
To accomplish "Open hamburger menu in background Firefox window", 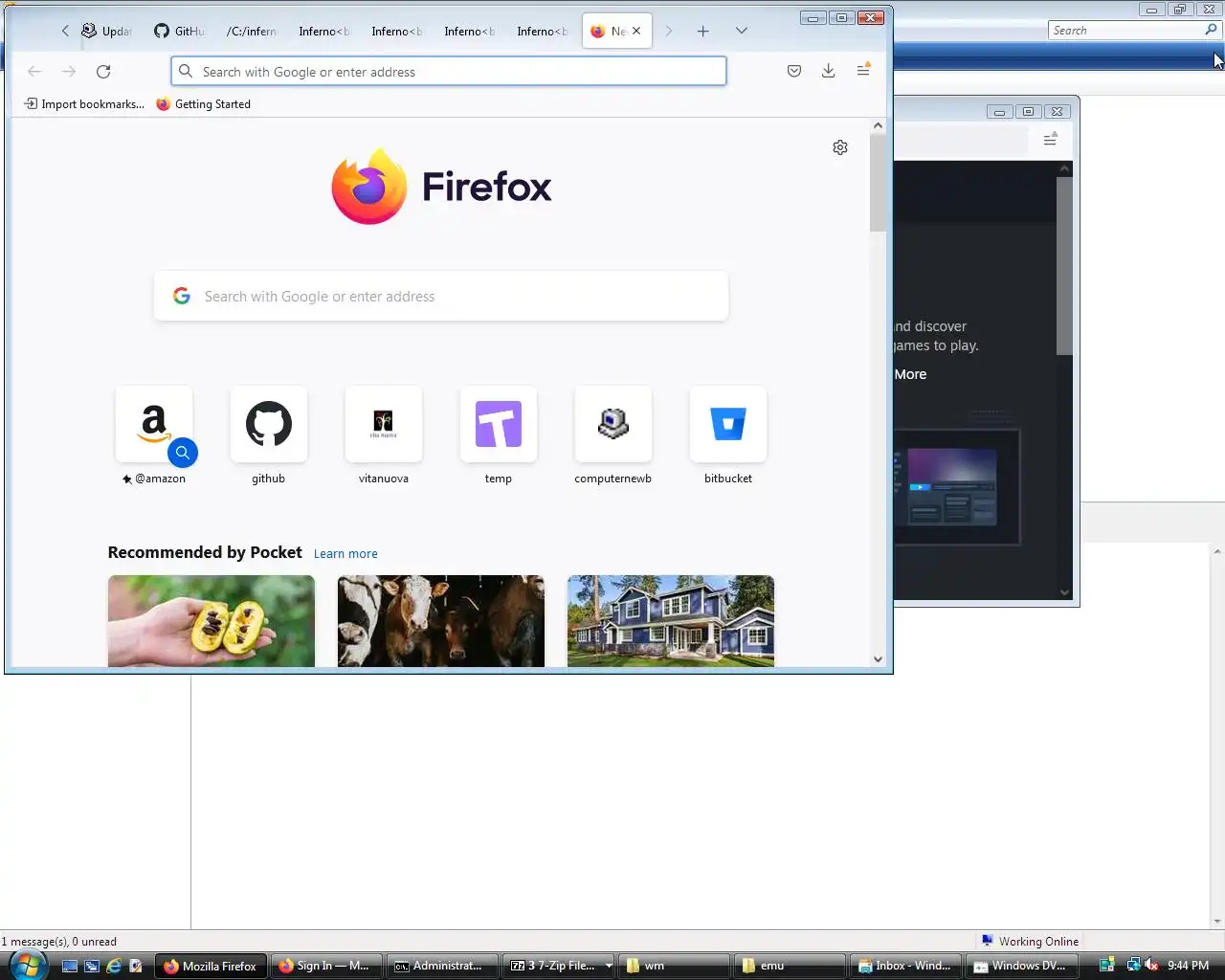I will 1050,140.
